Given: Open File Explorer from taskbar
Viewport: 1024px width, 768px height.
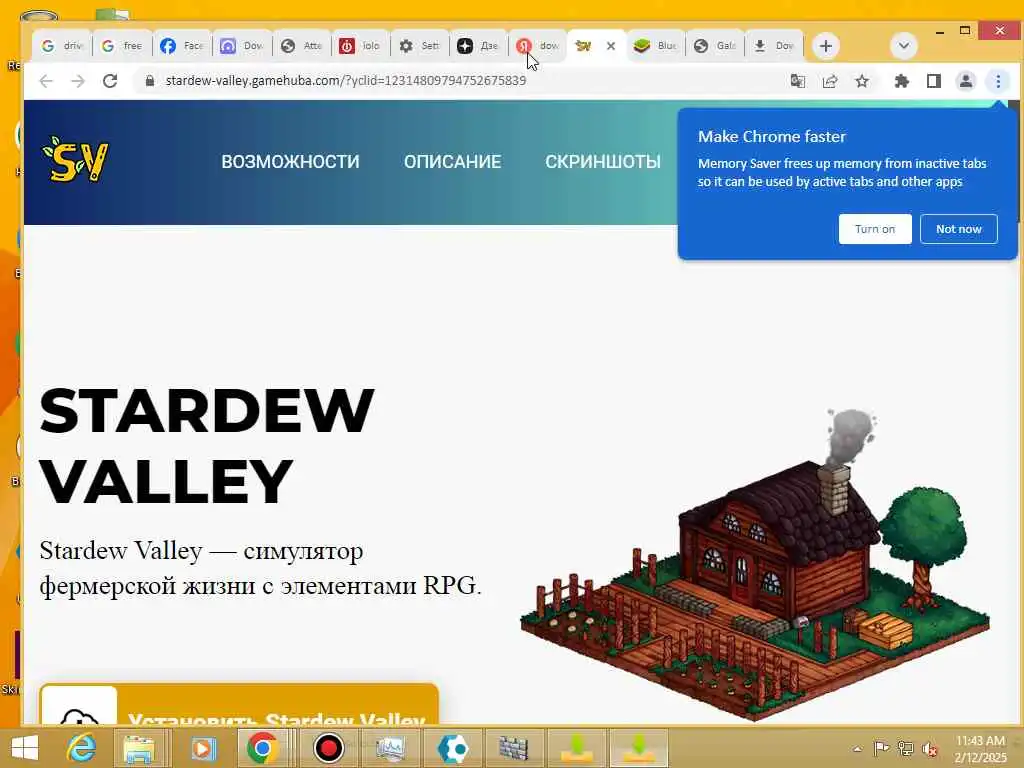Looking at the screenshot, I should coord(139,748).
